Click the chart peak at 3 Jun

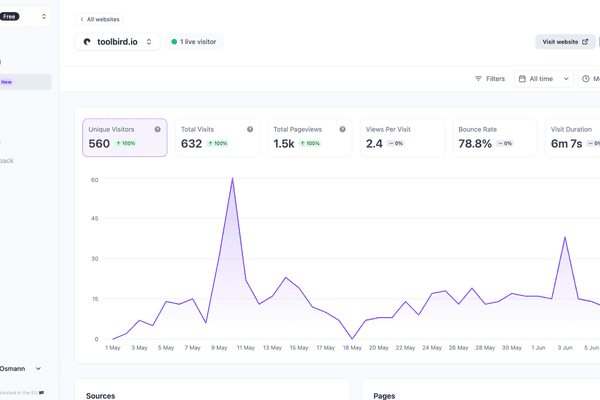coord(565,238)
